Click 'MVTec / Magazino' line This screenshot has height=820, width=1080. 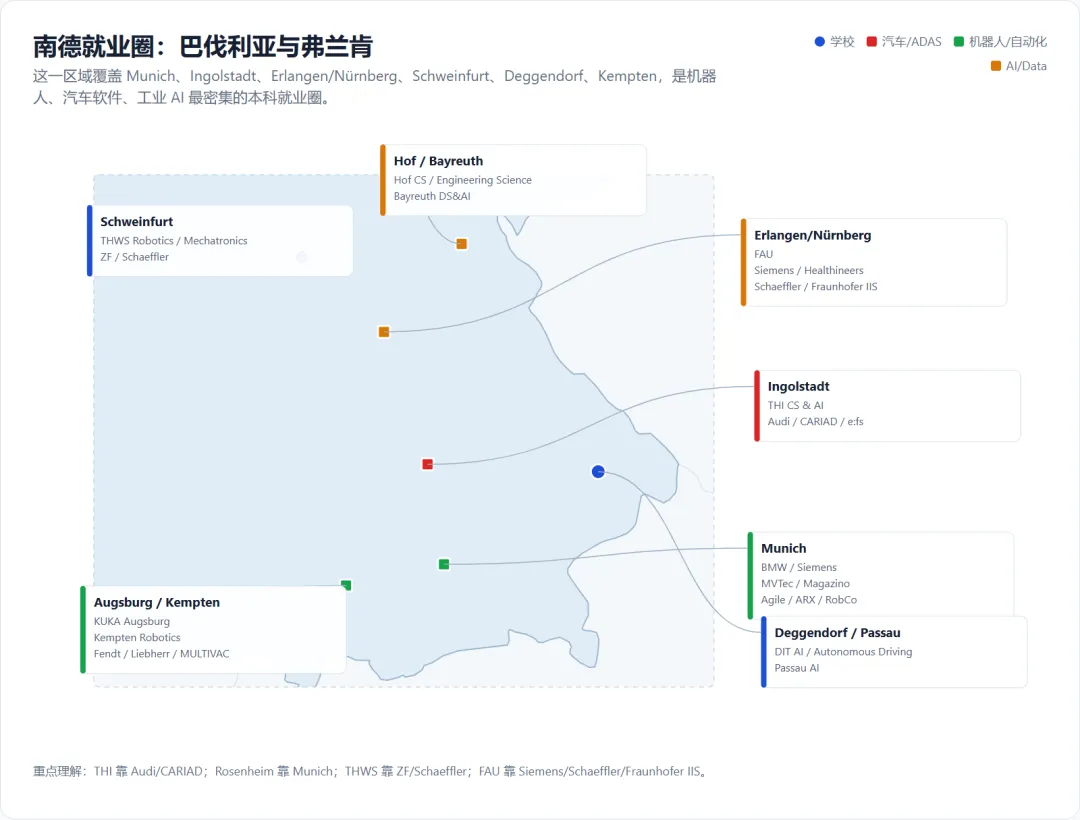(x=805, y=584)
